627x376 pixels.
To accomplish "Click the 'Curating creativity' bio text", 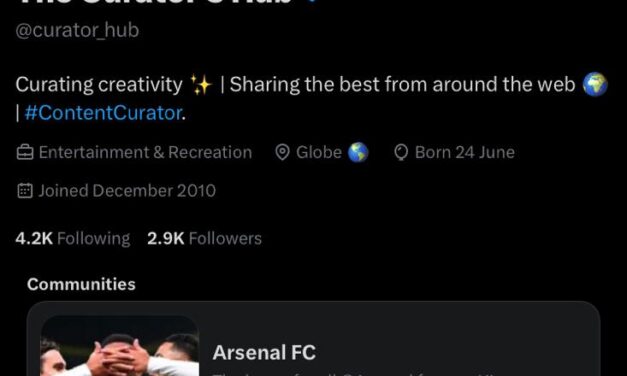I will click(x=99, y=85).
